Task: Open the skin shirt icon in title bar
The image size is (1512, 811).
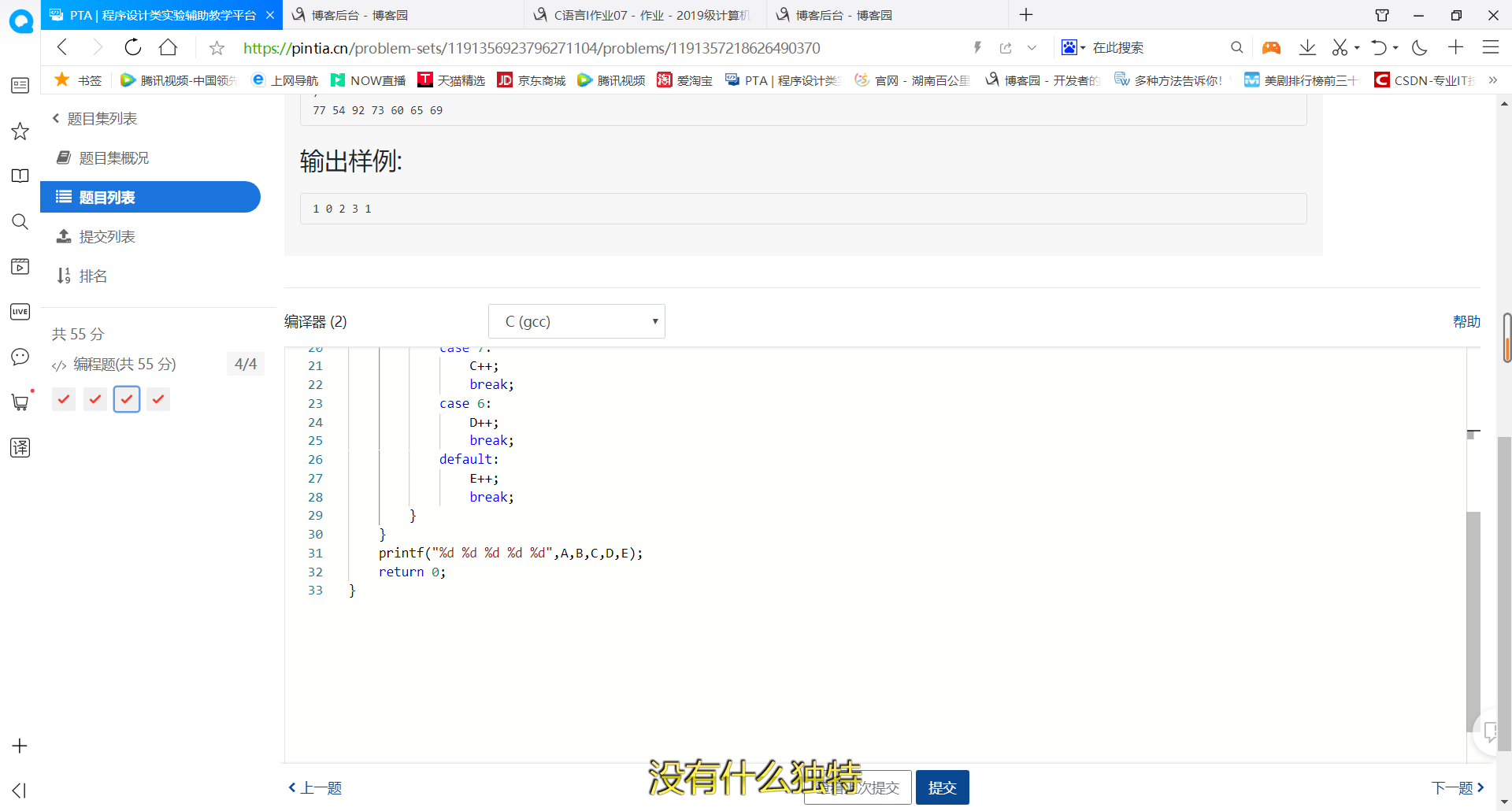Action: click(x=1382, y=15)
